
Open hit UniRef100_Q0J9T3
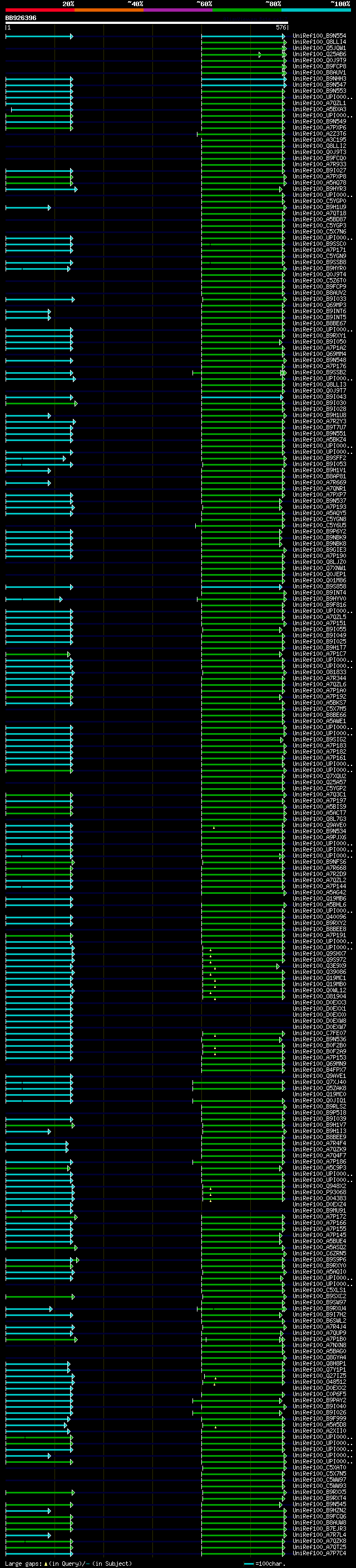[319, 152]
